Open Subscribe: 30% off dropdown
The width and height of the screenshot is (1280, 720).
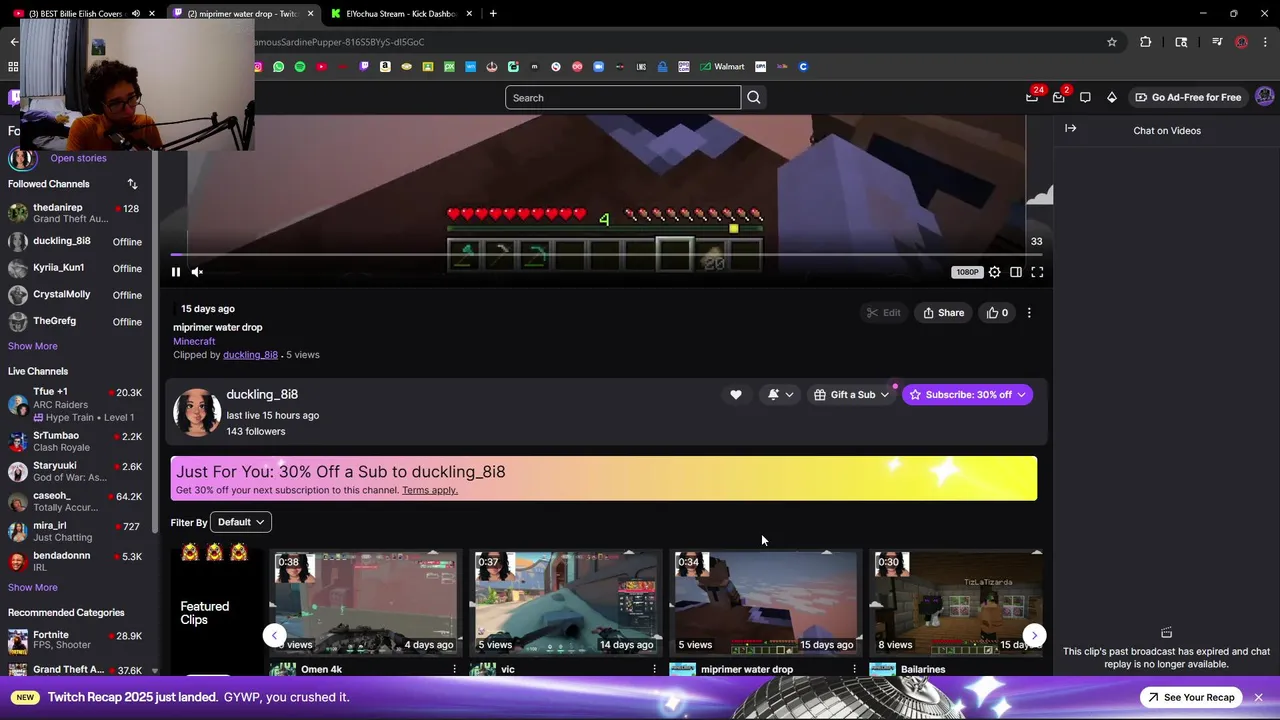coord(968,395)
